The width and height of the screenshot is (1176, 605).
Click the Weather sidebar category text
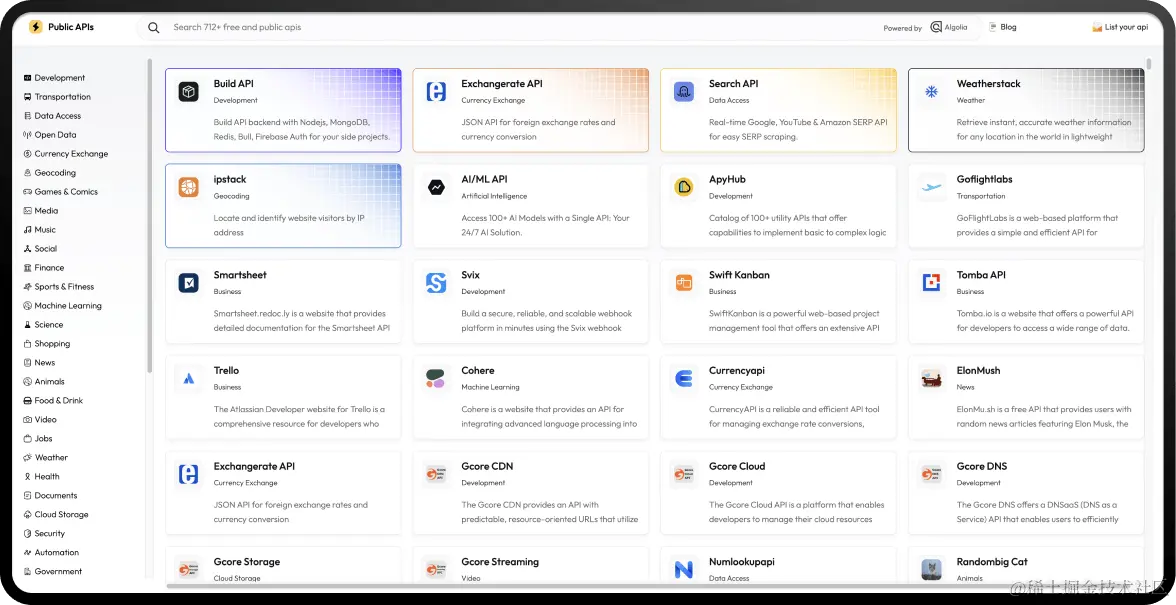tap(51, 457)
